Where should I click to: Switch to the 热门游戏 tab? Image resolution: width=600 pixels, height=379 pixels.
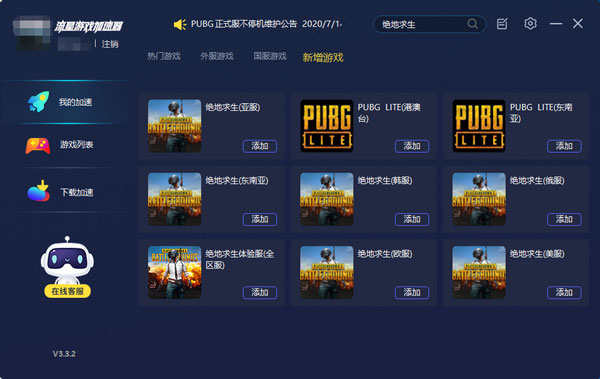164,57
